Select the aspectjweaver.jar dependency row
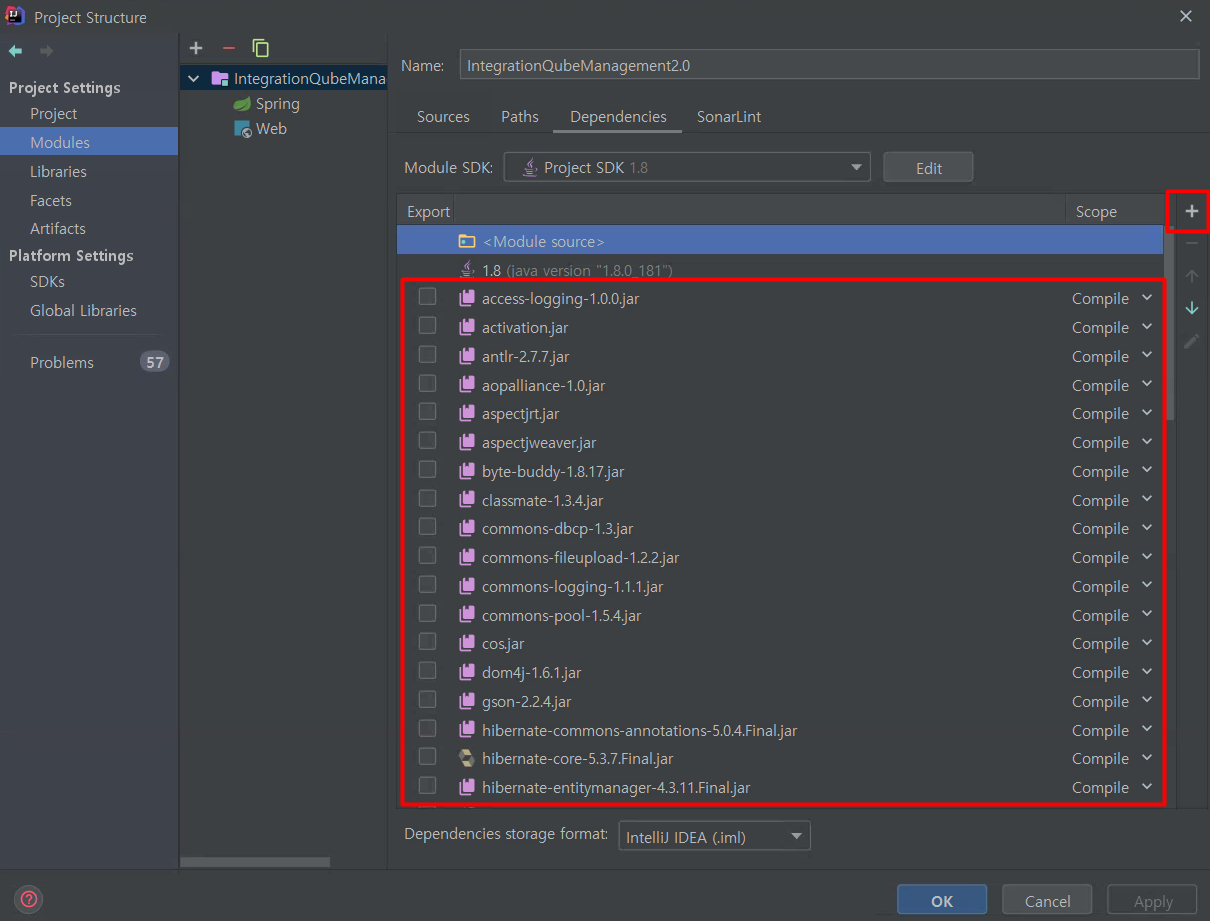 click(x=780, y=443)
